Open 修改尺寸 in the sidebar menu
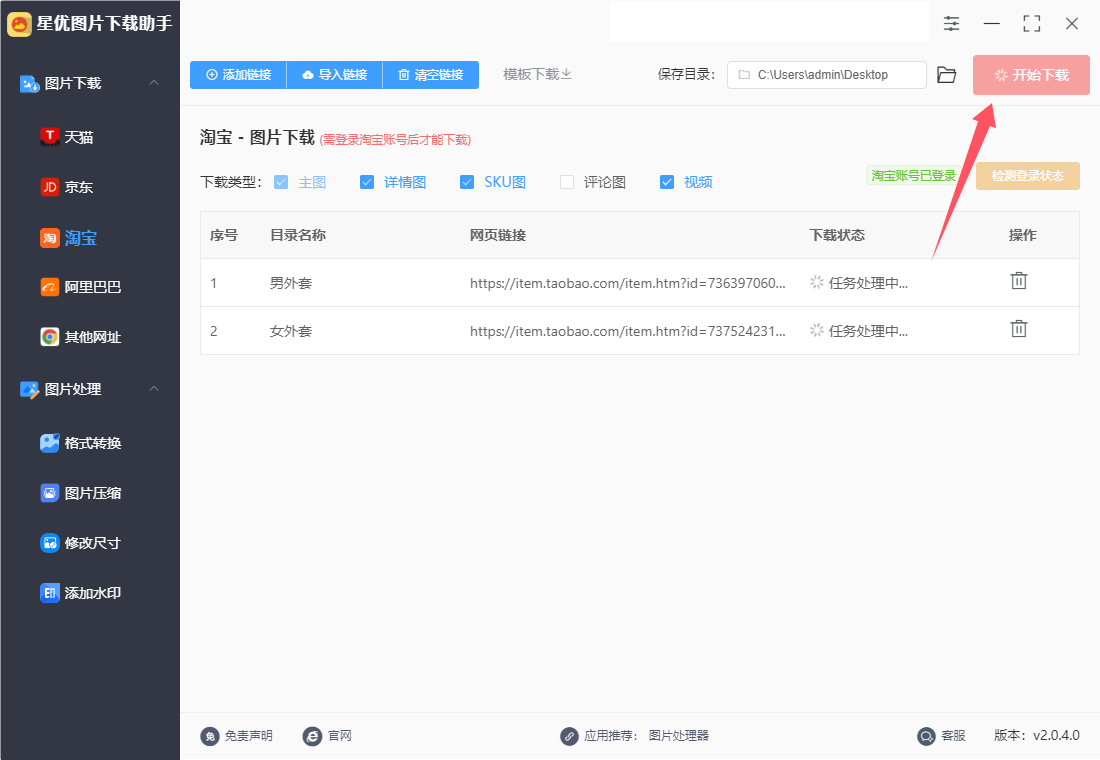1100x760 pixels. (93, 543)
